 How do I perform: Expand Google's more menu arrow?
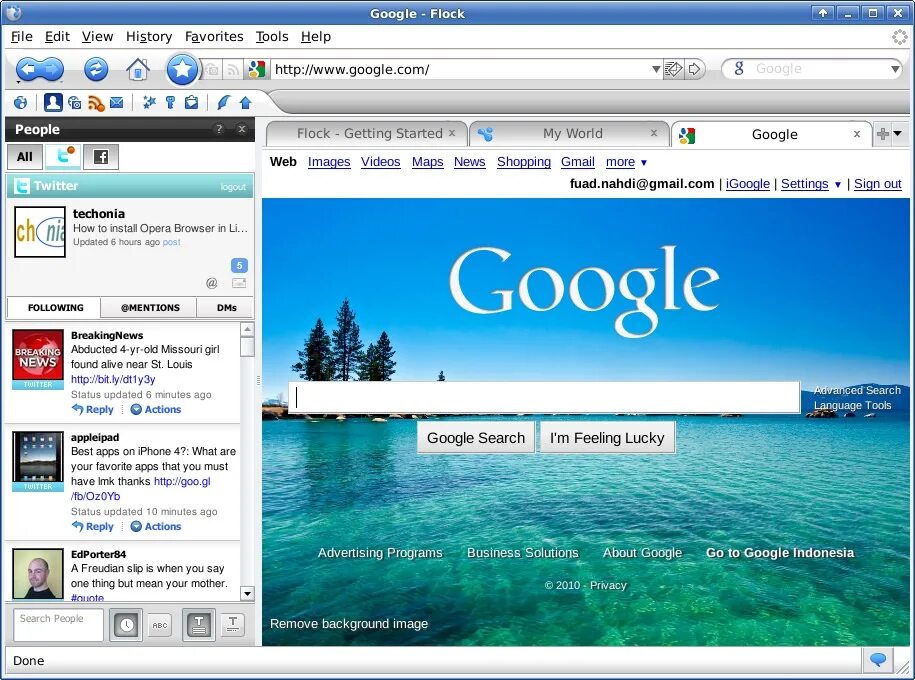click(644, 163)
